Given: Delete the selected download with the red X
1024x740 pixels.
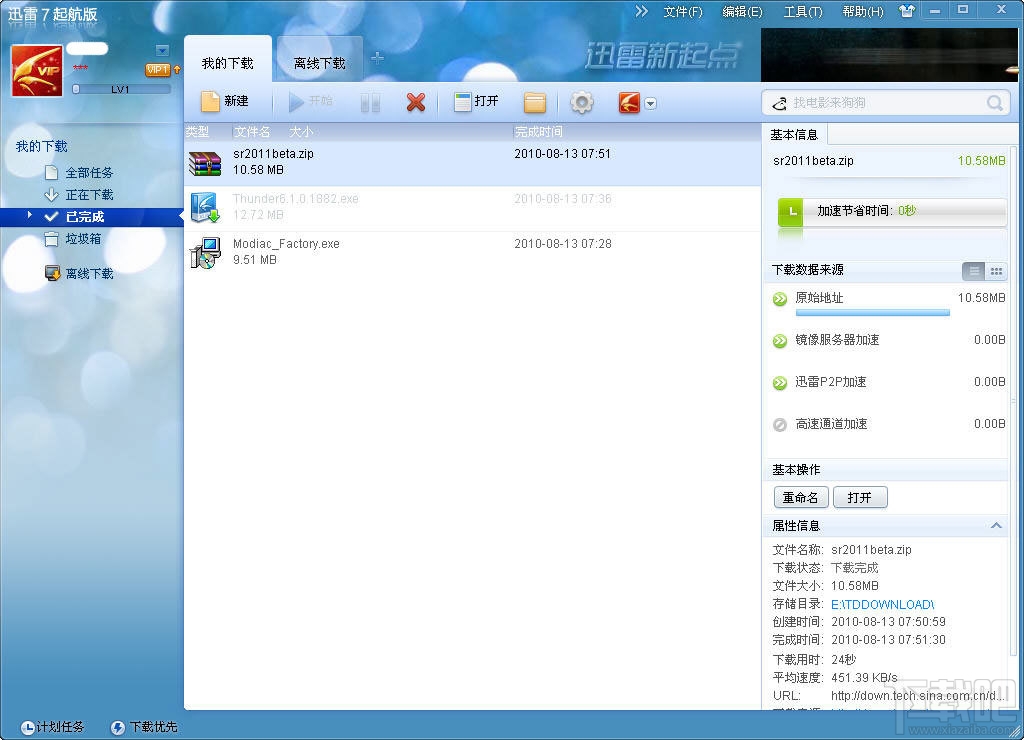Looking at the screenshot, I should tap(416, 100).
